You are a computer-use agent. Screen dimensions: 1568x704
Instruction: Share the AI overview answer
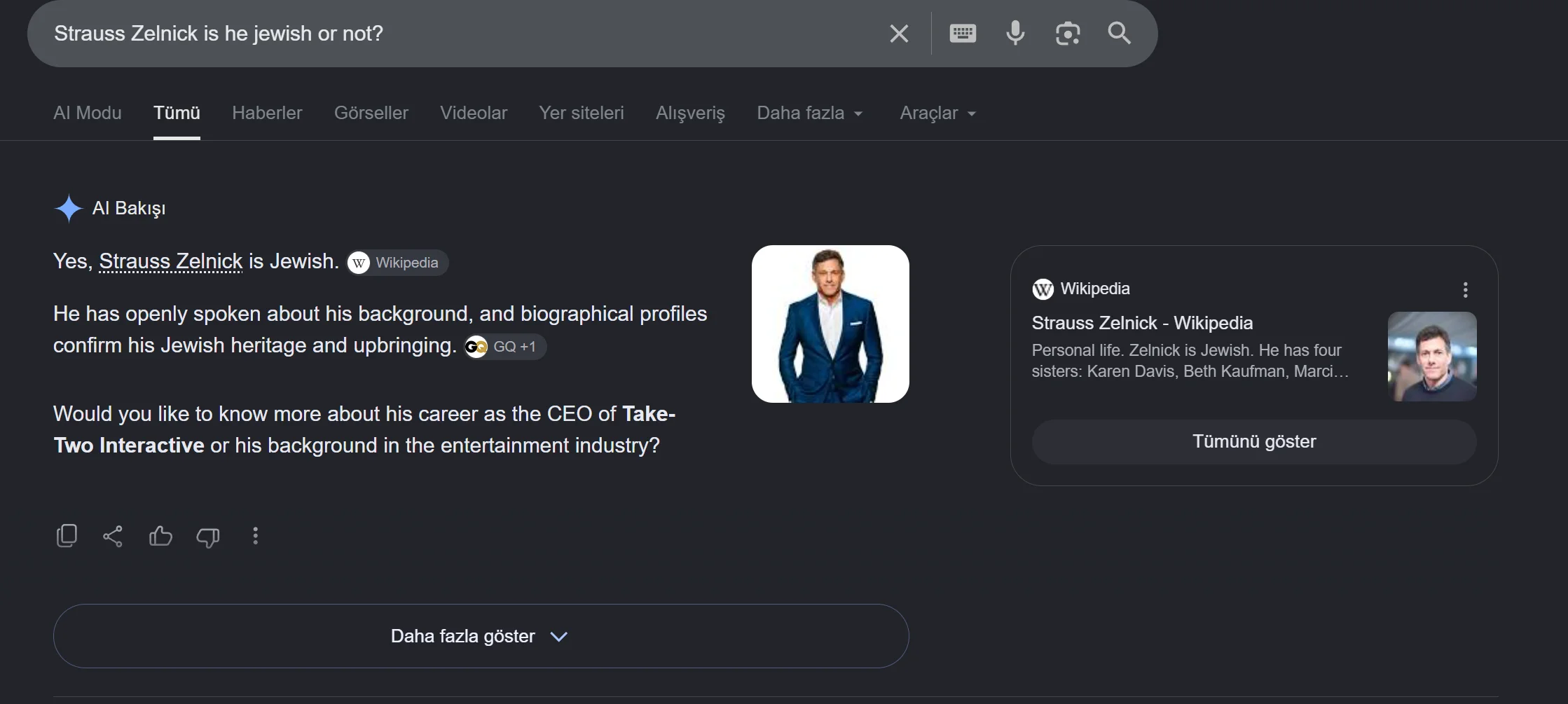point(113,537)
